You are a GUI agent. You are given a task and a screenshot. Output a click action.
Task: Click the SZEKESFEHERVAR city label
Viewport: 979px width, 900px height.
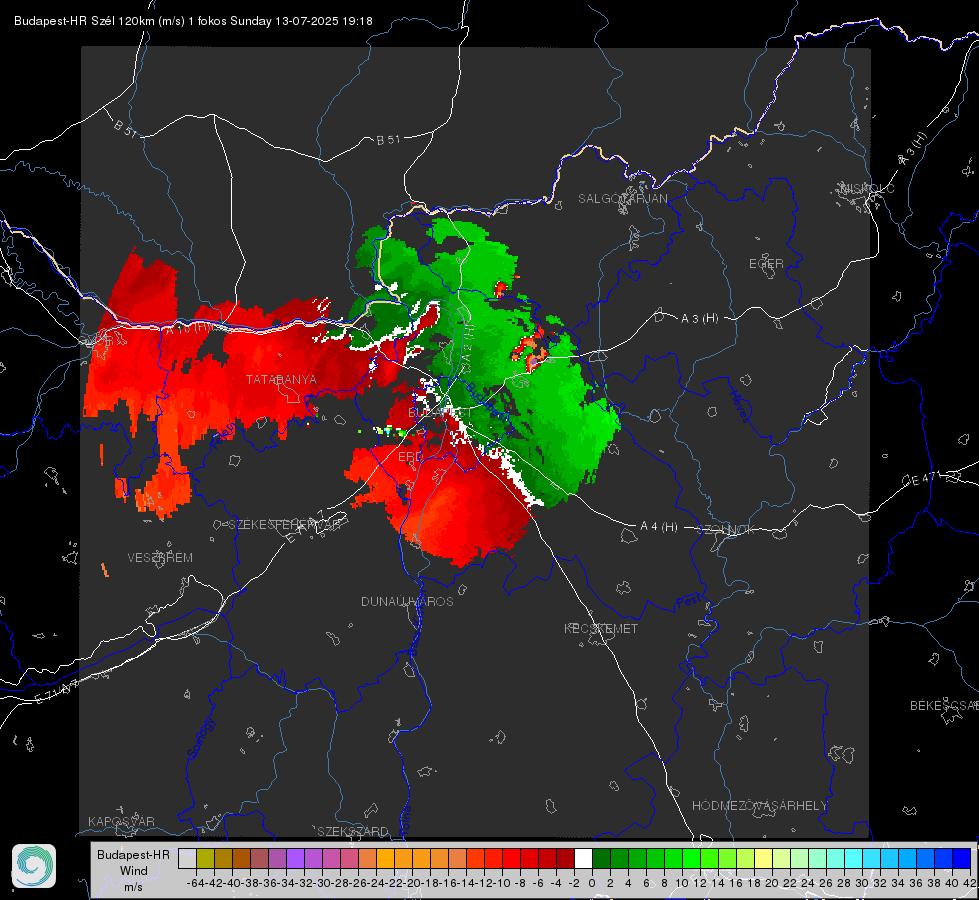tap(284, 525)
